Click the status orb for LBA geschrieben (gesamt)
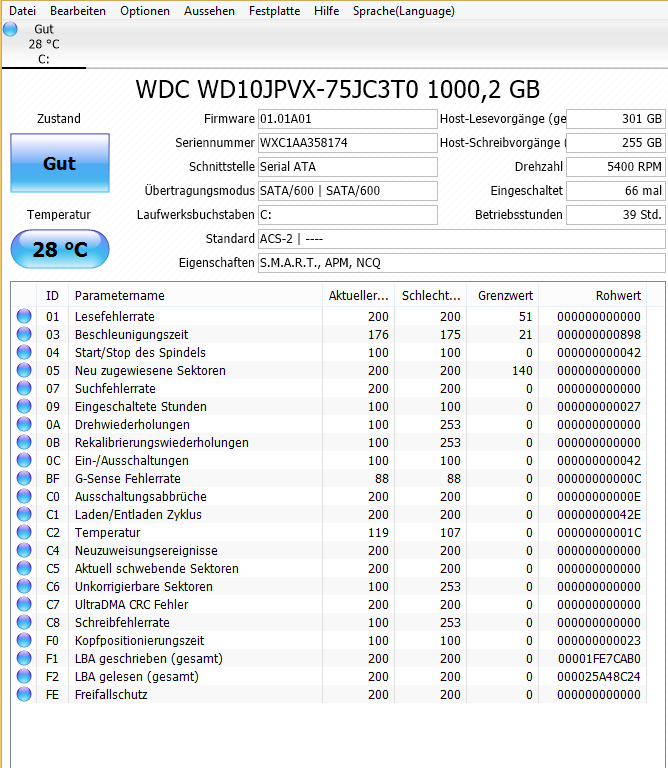668x768 pixels. (24, 658)
